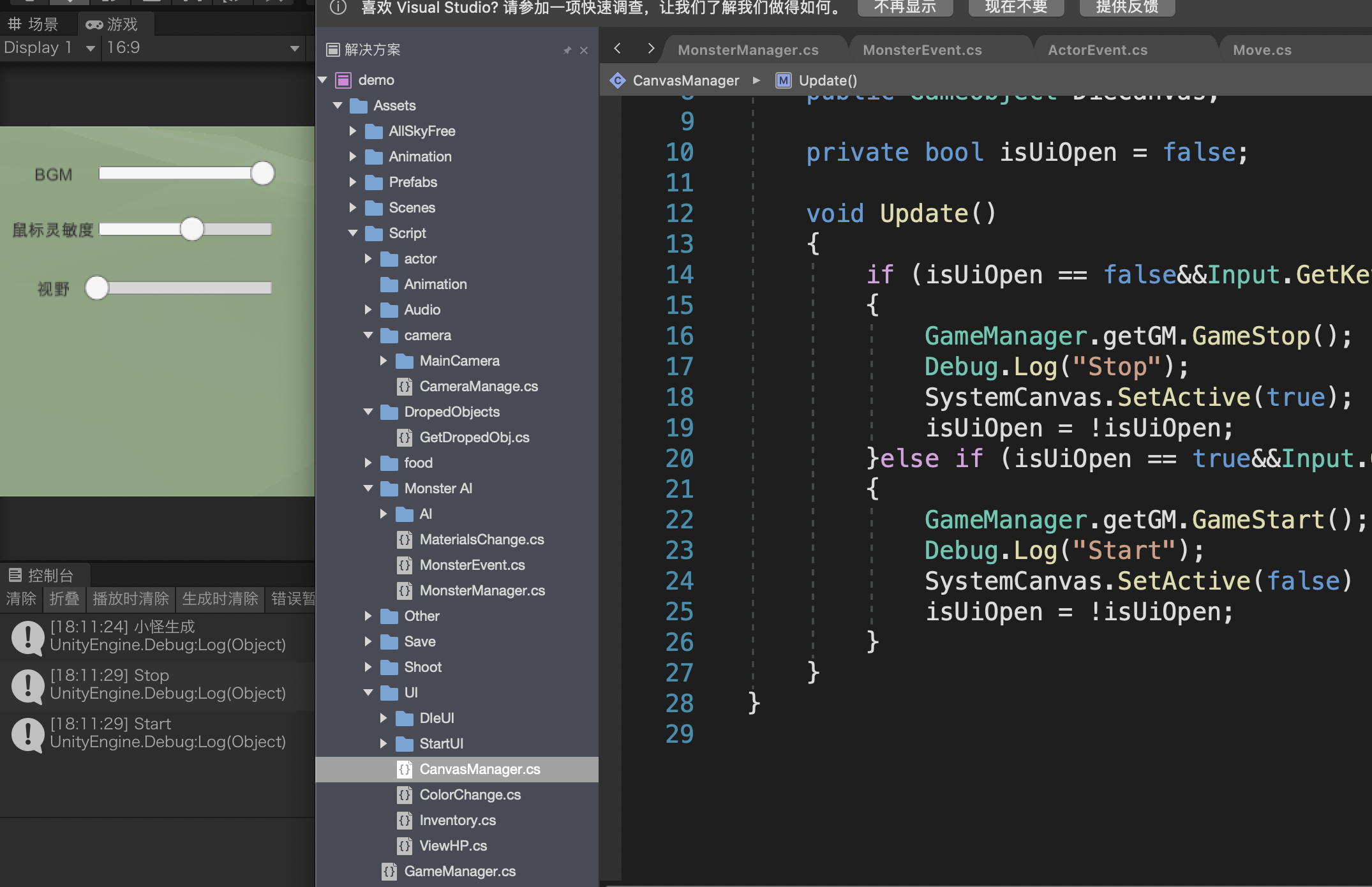The image size is (1372, 887).
Task: Open the Display 1 dropdown
Action: [49, 48]
